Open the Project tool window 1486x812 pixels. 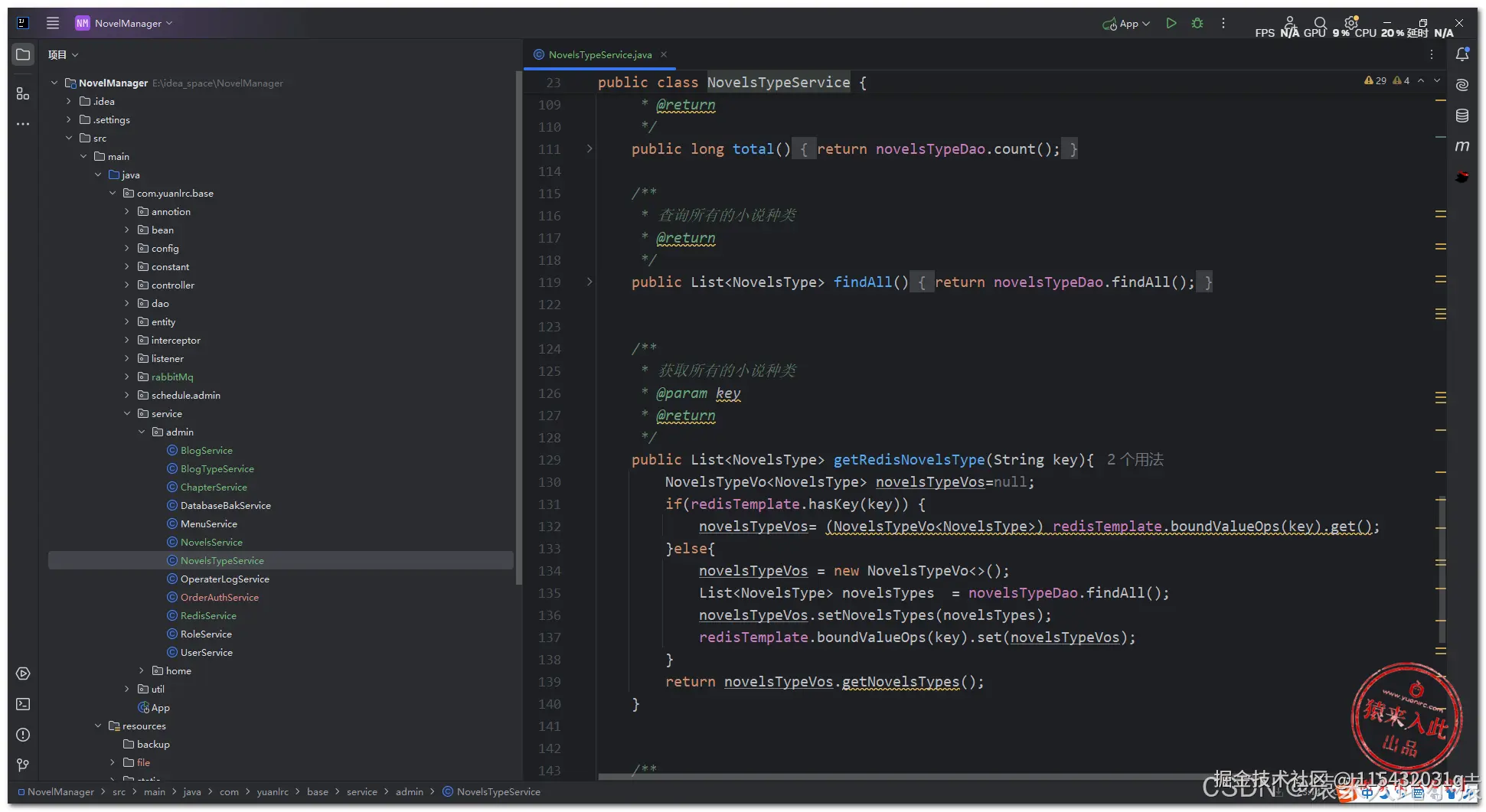pos(23,54)
